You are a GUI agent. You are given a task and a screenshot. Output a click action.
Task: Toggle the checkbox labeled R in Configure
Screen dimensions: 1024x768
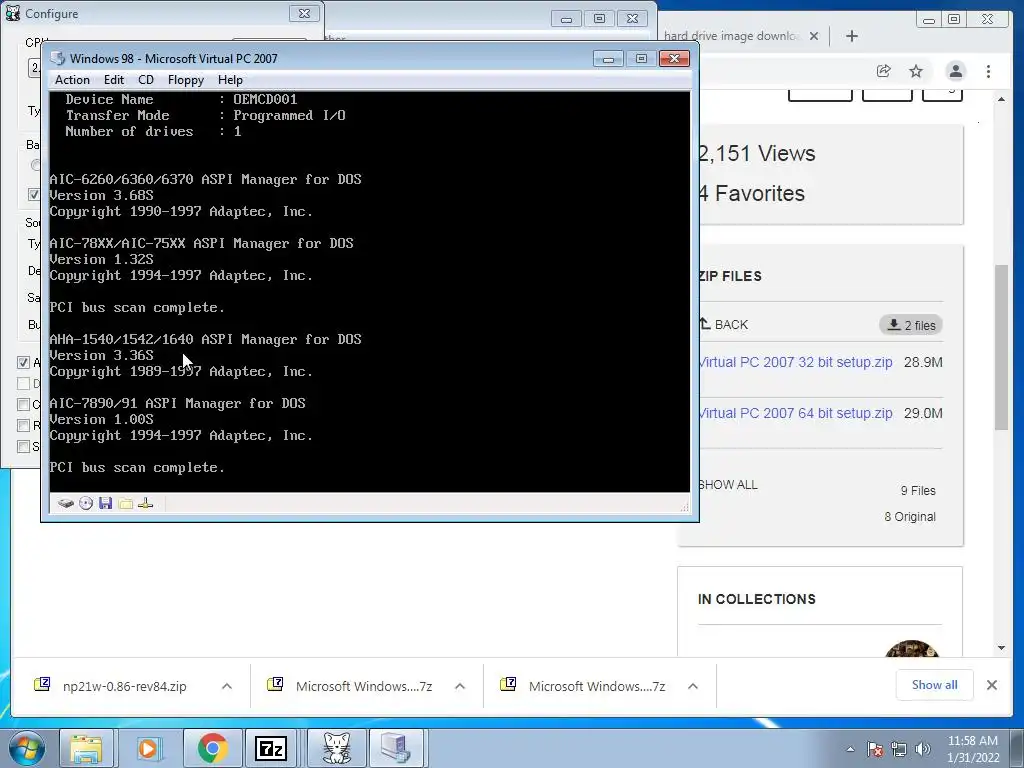click(24, 426)
